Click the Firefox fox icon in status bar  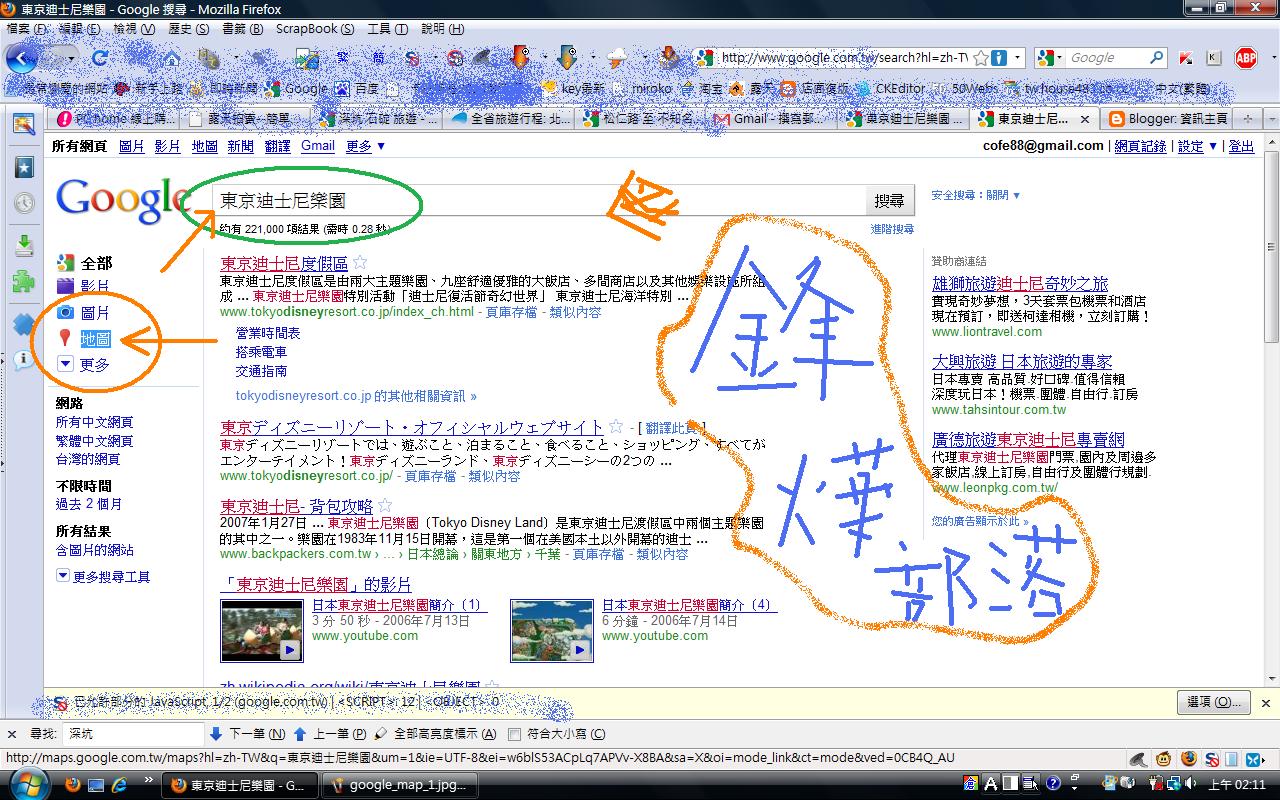pyautogui.click(x=1189, y=759)
